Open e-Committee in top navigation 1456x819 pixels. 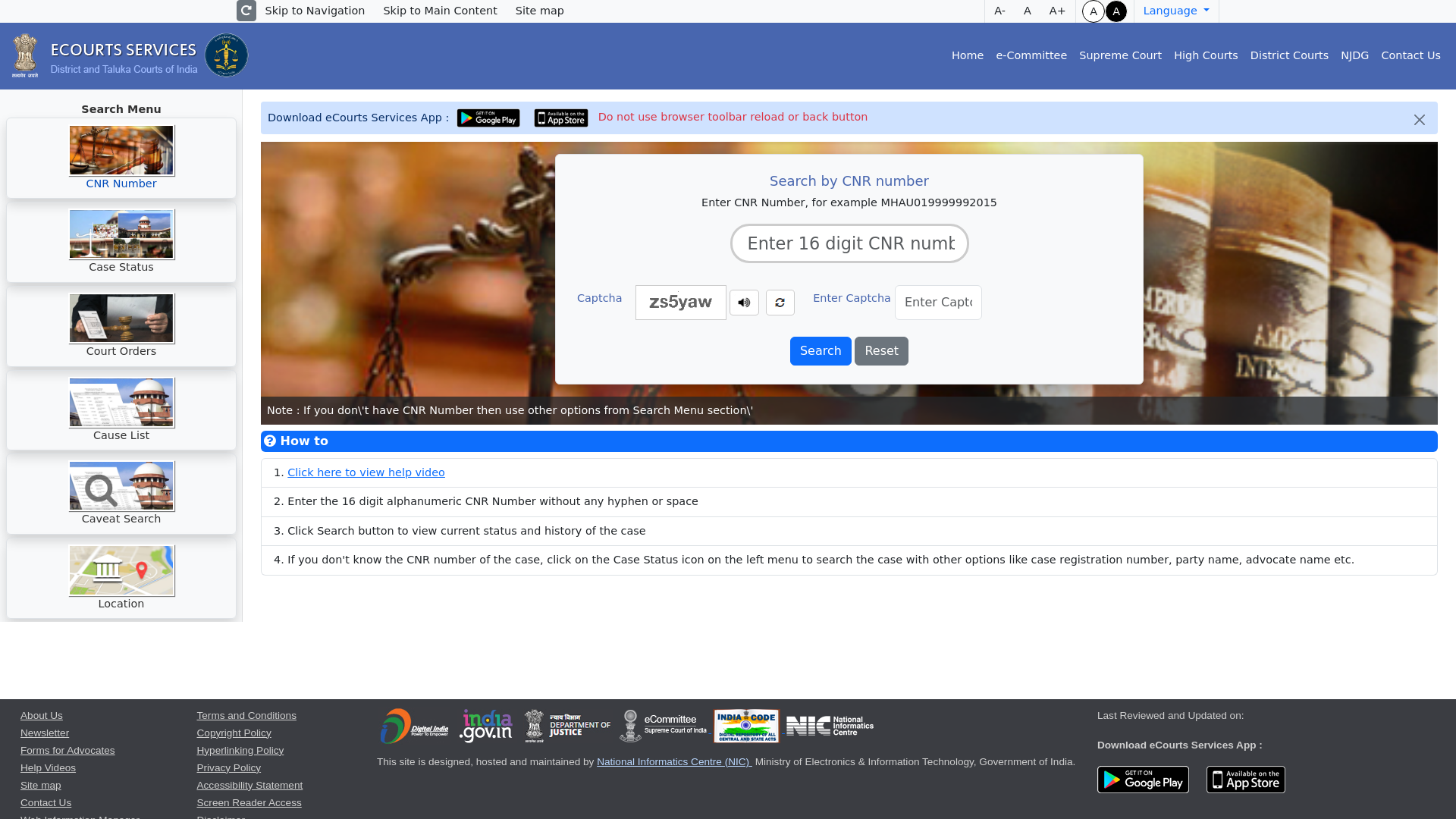tap(1031, 55)
